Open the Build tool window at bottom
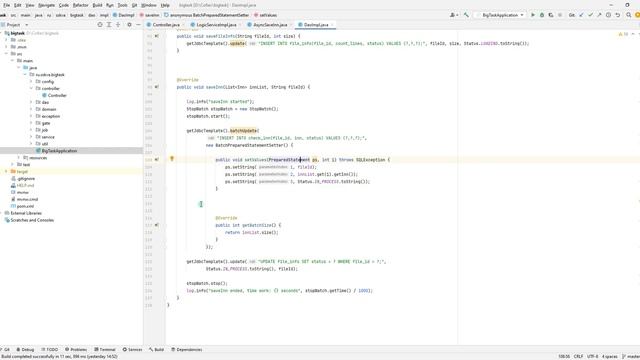 coord(157,350)
